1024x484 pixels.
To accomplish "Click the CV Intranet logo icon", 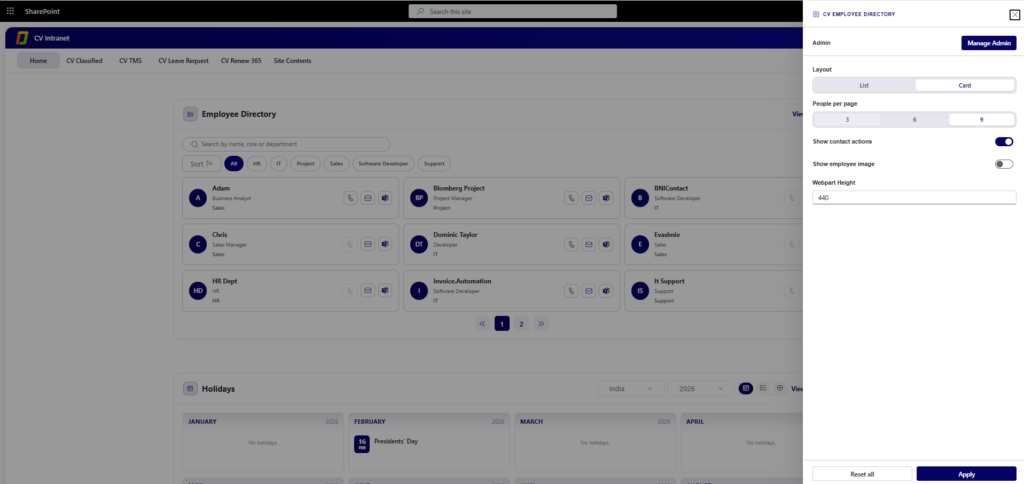I will pyautogui.click(x=23, y=39).
